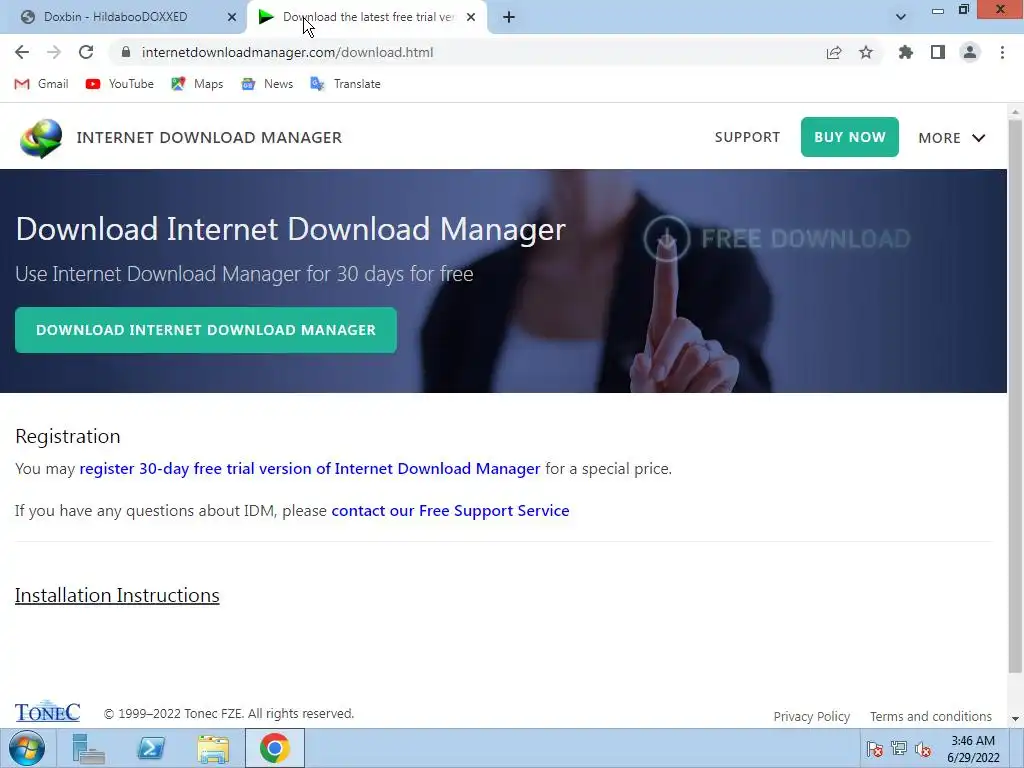Close the IDM download tab

pos(471,17)
